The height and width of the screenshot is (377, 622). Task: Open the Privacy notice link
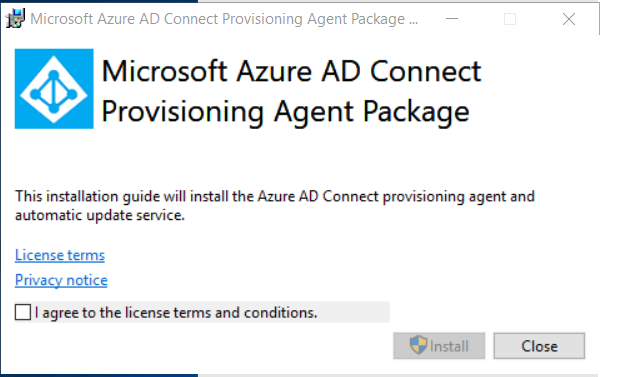(61, 280)
